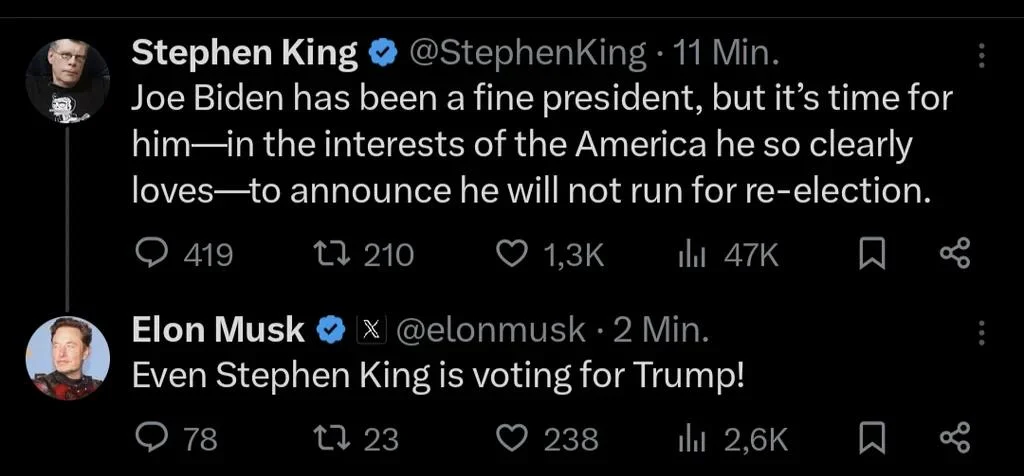The image size is (1024, 476).
Task: Open the Elon Musk display name
Action: [218, 329]
